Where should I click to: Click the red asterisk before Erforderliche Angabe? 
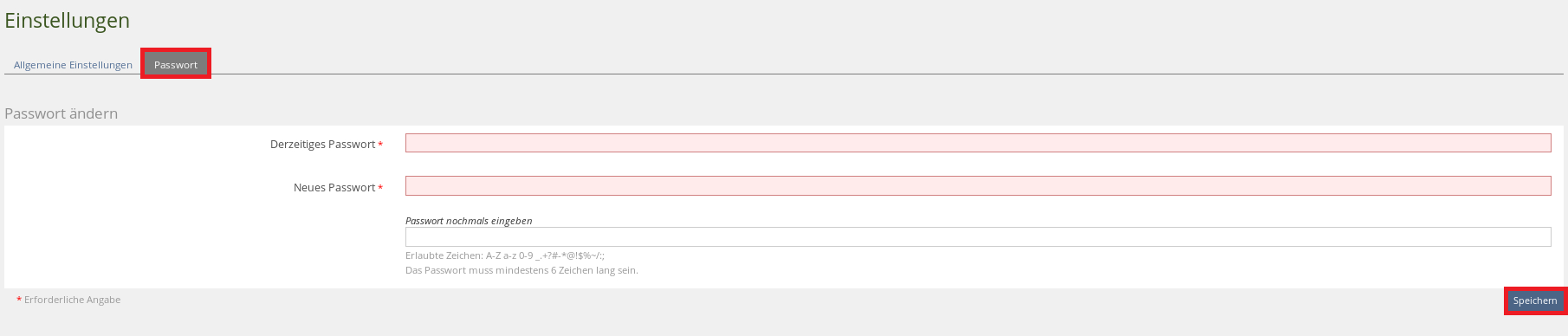point(19,300)
